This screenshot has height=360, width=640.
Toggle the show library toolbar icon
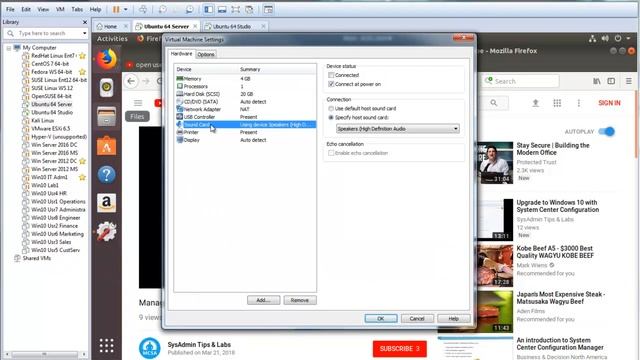point(209,9)
